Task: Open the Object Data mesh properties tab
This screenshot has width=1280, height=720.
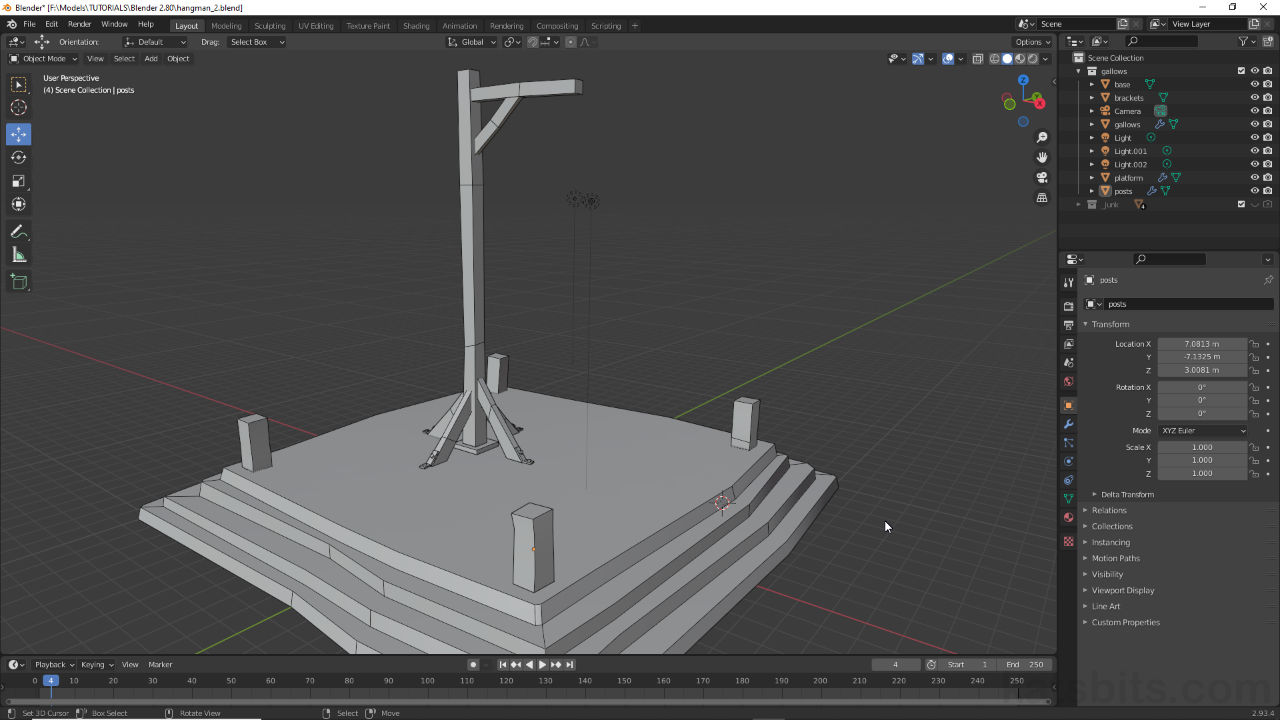Action: (x=1068, y=498)
